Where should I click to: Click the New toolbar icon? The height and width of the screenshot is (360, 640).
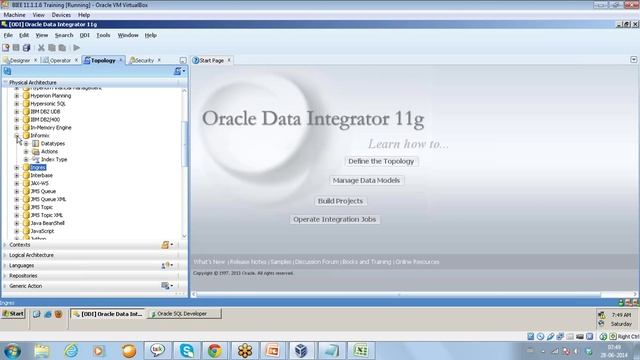(6, 48)
